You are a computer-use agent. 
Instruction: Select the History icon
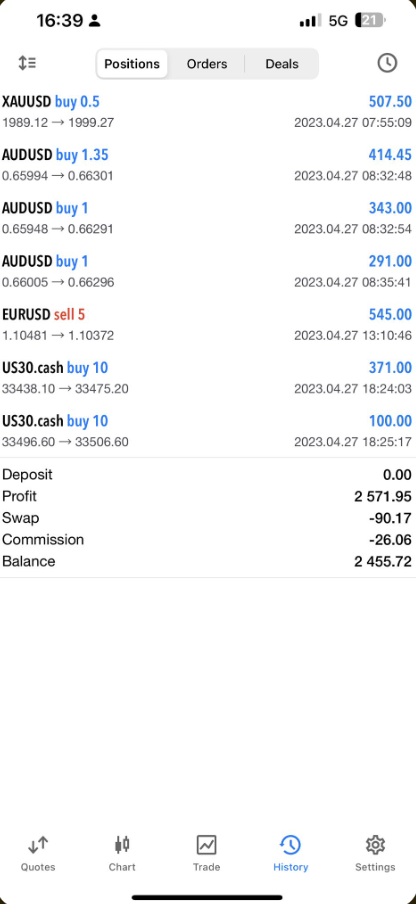click(290, 846)
